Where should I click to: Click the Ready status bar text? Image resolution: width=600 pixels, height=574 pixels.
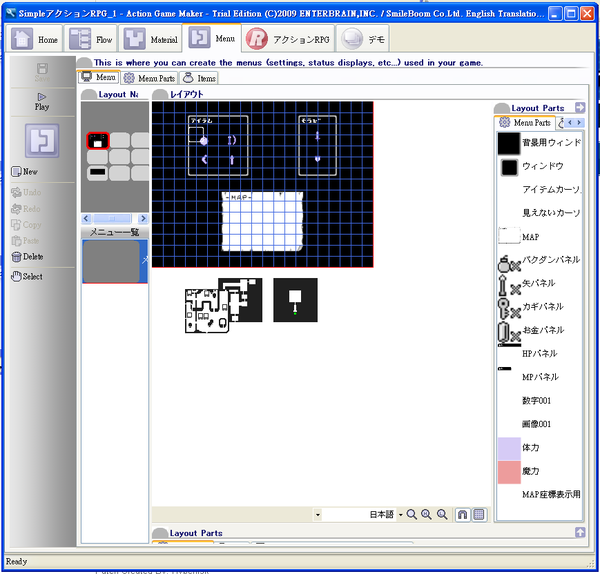pyautogui.click(x=16, y=561)
